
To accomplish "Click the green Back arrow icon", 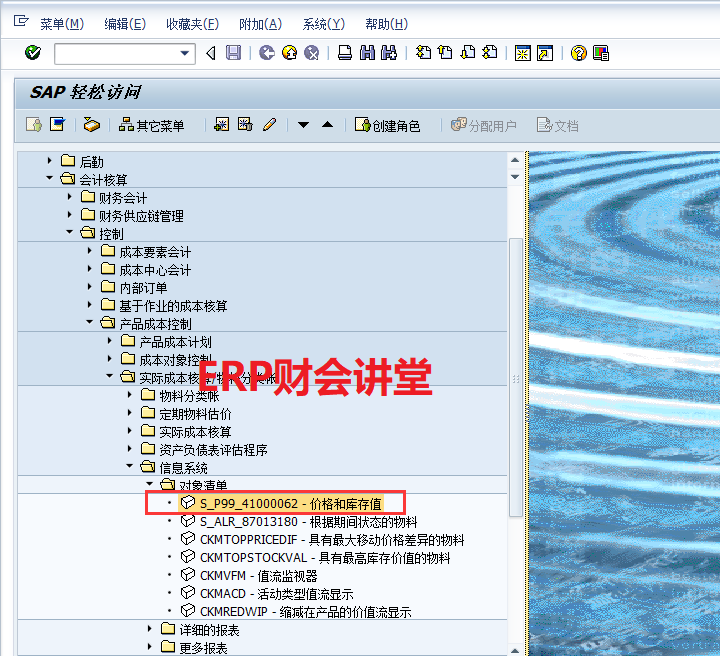I will (x=266, y=53).
